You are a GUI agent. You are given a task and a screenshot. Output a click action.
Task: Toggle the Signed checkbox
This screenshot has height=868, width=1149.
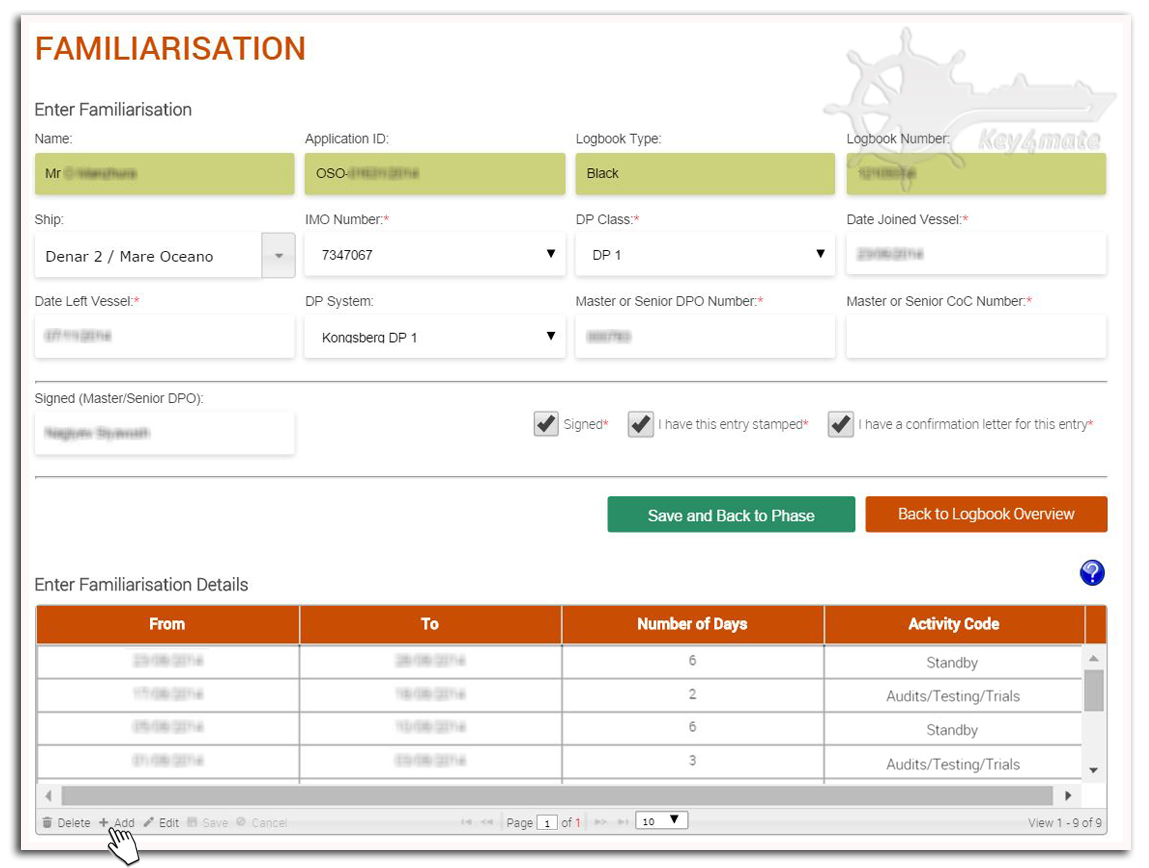click(546, 424)
